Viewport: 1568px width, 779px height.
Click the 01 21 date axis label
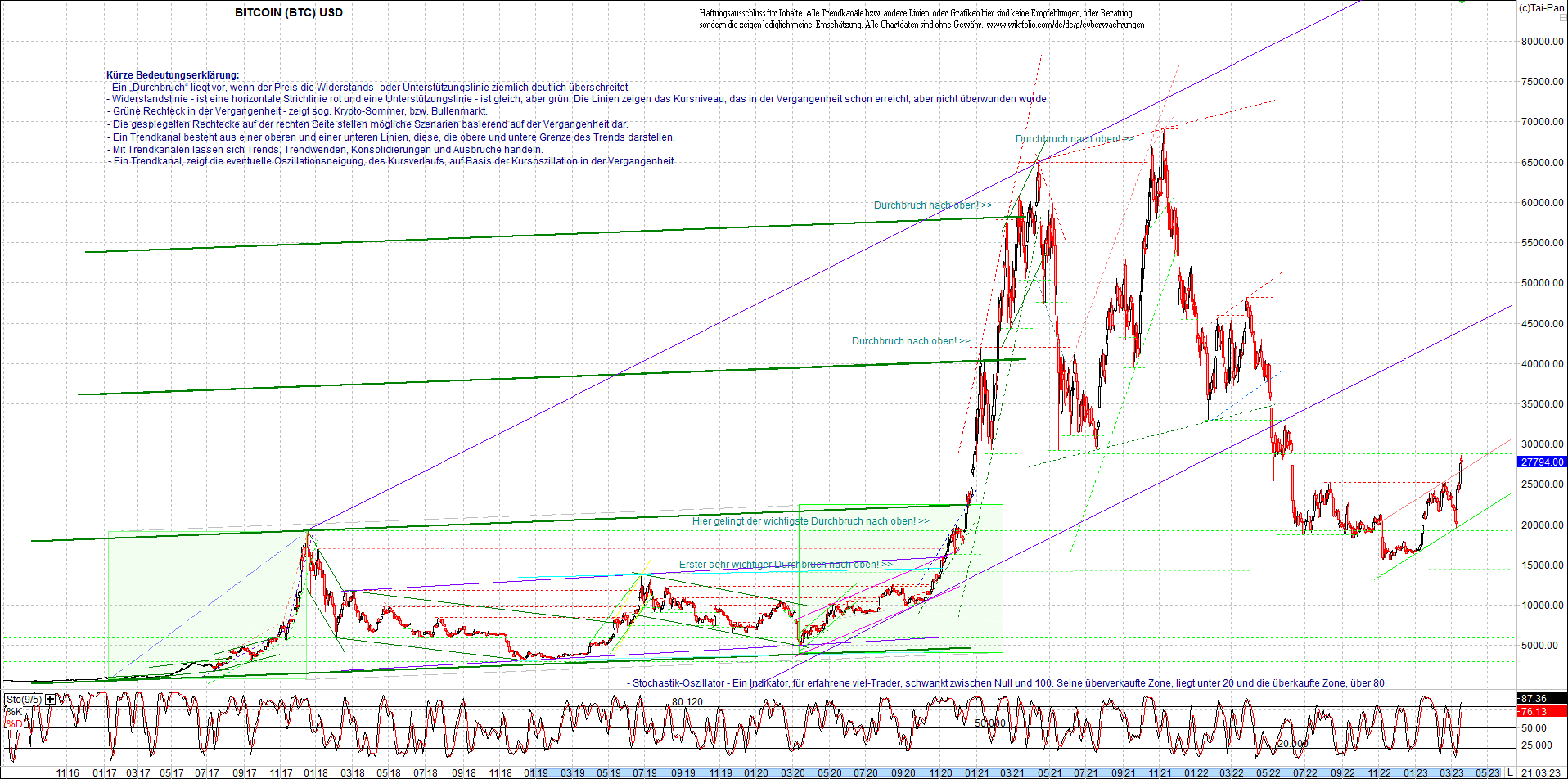pyautogui.click(x=976, y=772)
